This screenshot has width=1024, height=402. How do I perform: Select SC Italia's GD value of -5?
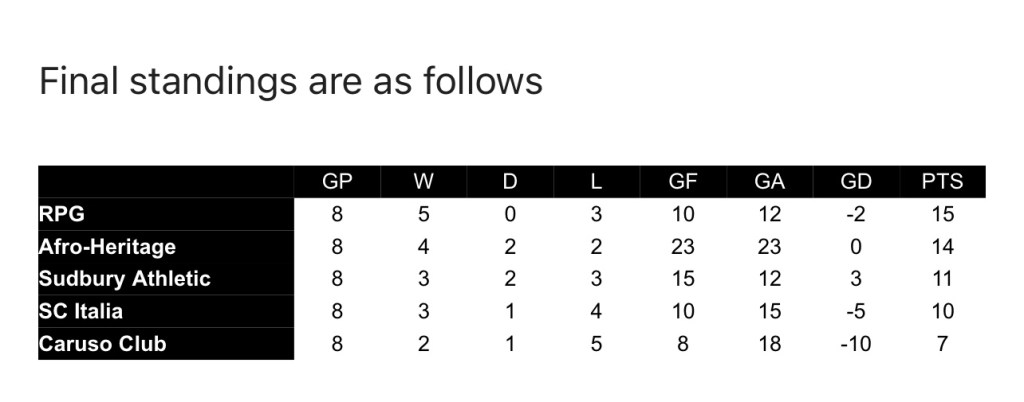(x=856, y=312)
